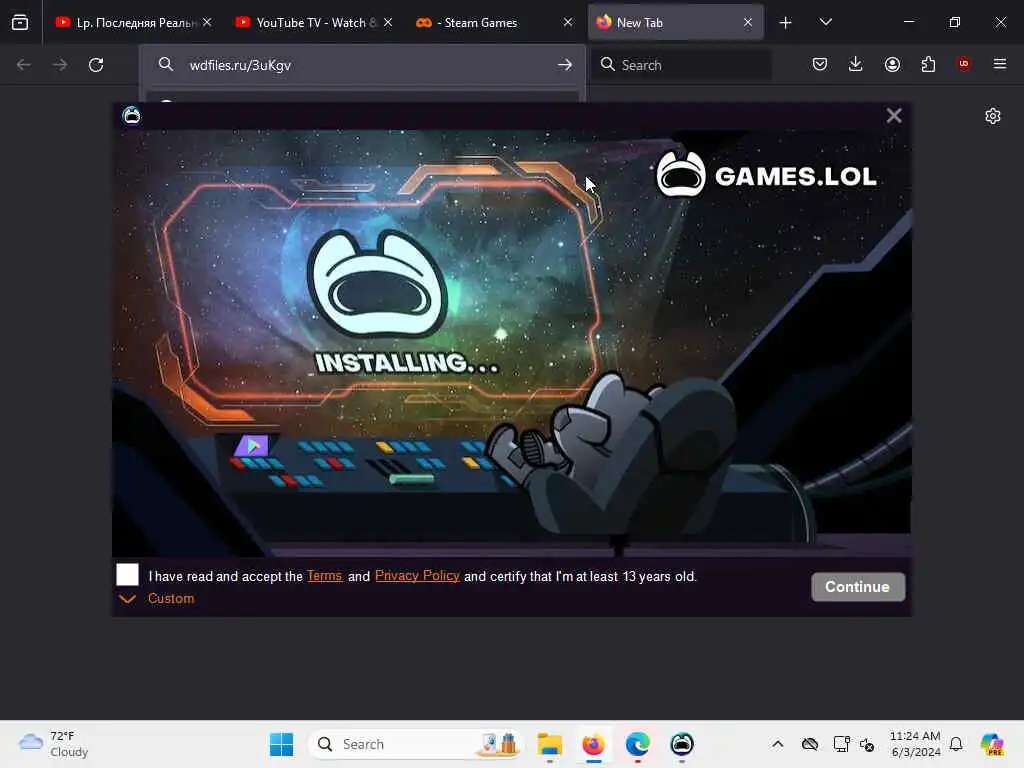Open the weather widget showing 72°F

[x=54, y=744]
